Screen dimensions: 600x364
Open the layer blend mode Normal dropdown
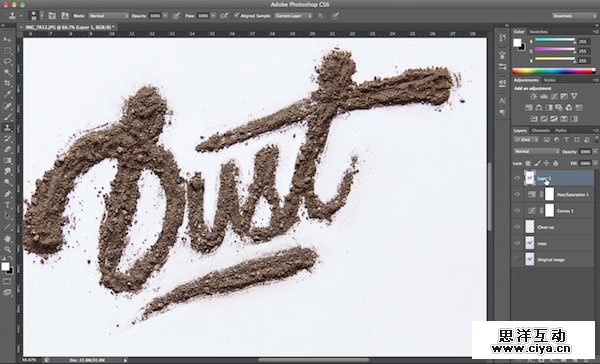coord(536,152)
